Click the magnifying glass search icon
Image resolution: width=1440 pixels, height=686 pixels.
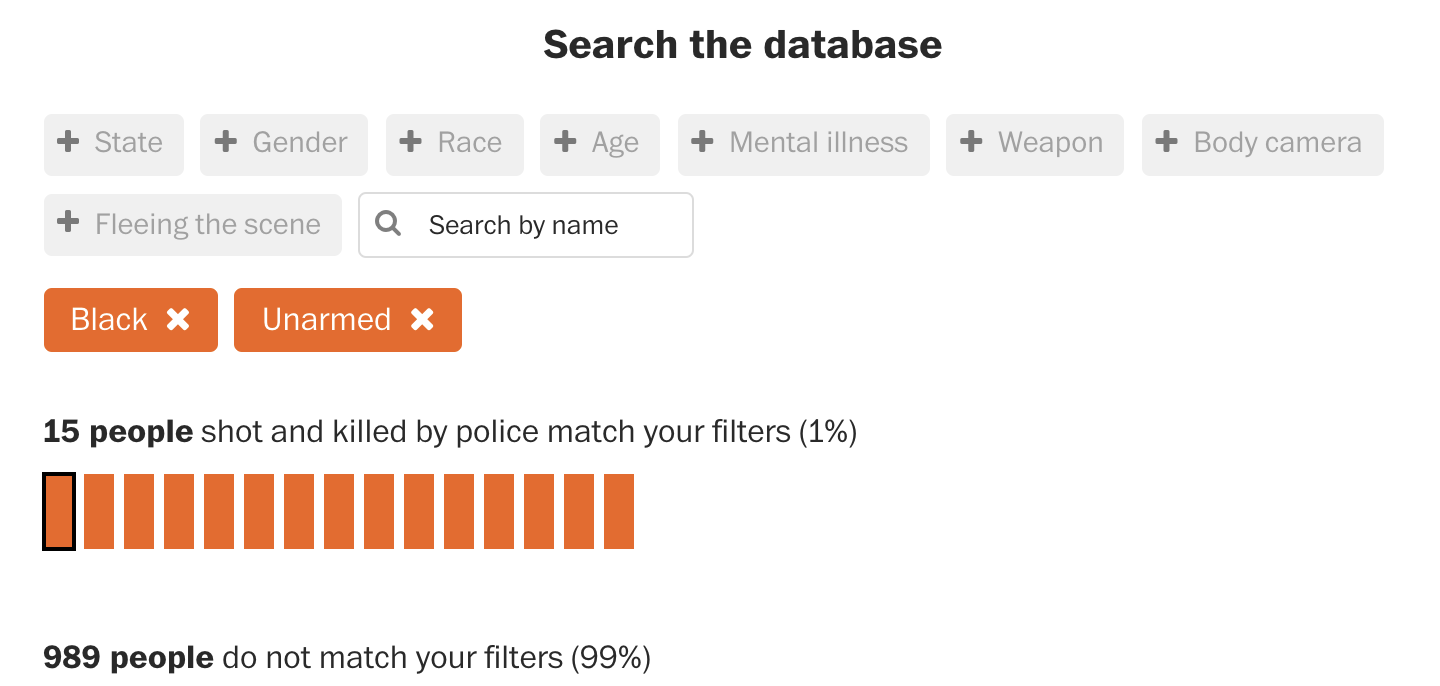[x=388, y=224]
